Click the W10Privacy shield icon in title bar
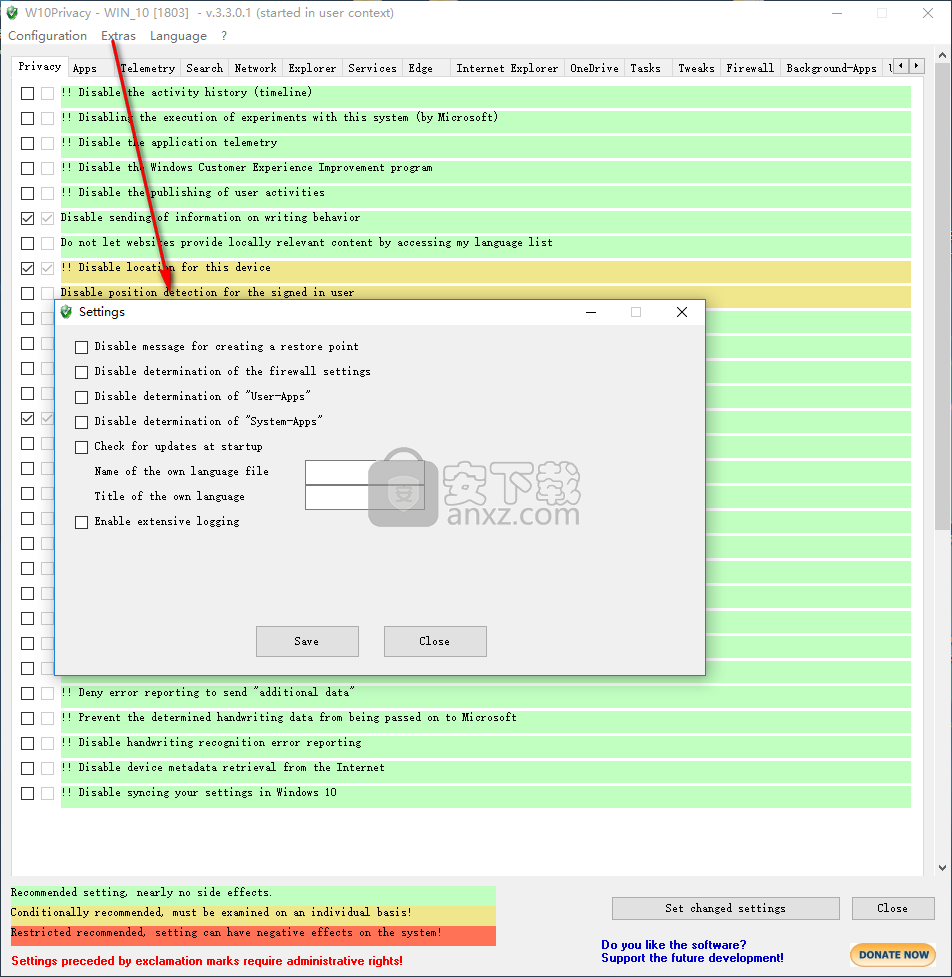Screen dimensions: 952x977 click(12, 12)
